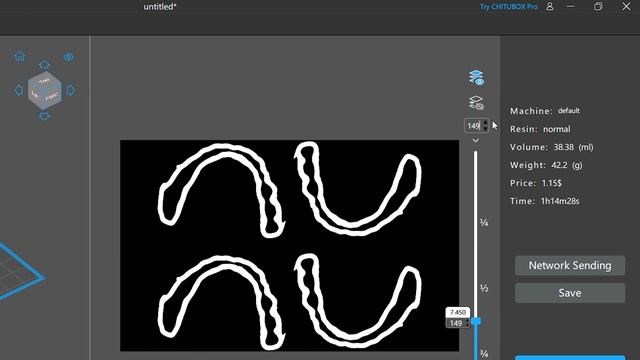Increase layer with top spinner up arrow
Image resolution: width=640 pixels, height=360 pixels.
click(485, 122)
